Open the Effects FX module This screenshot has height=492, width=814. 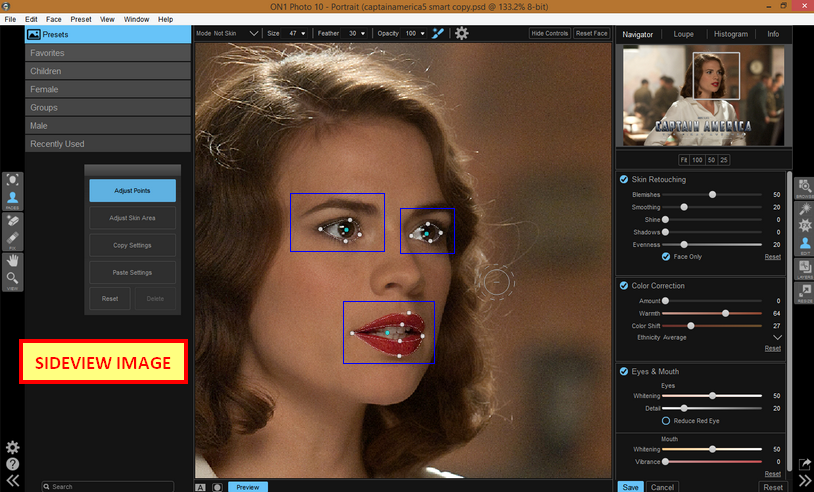click(805, 225)
